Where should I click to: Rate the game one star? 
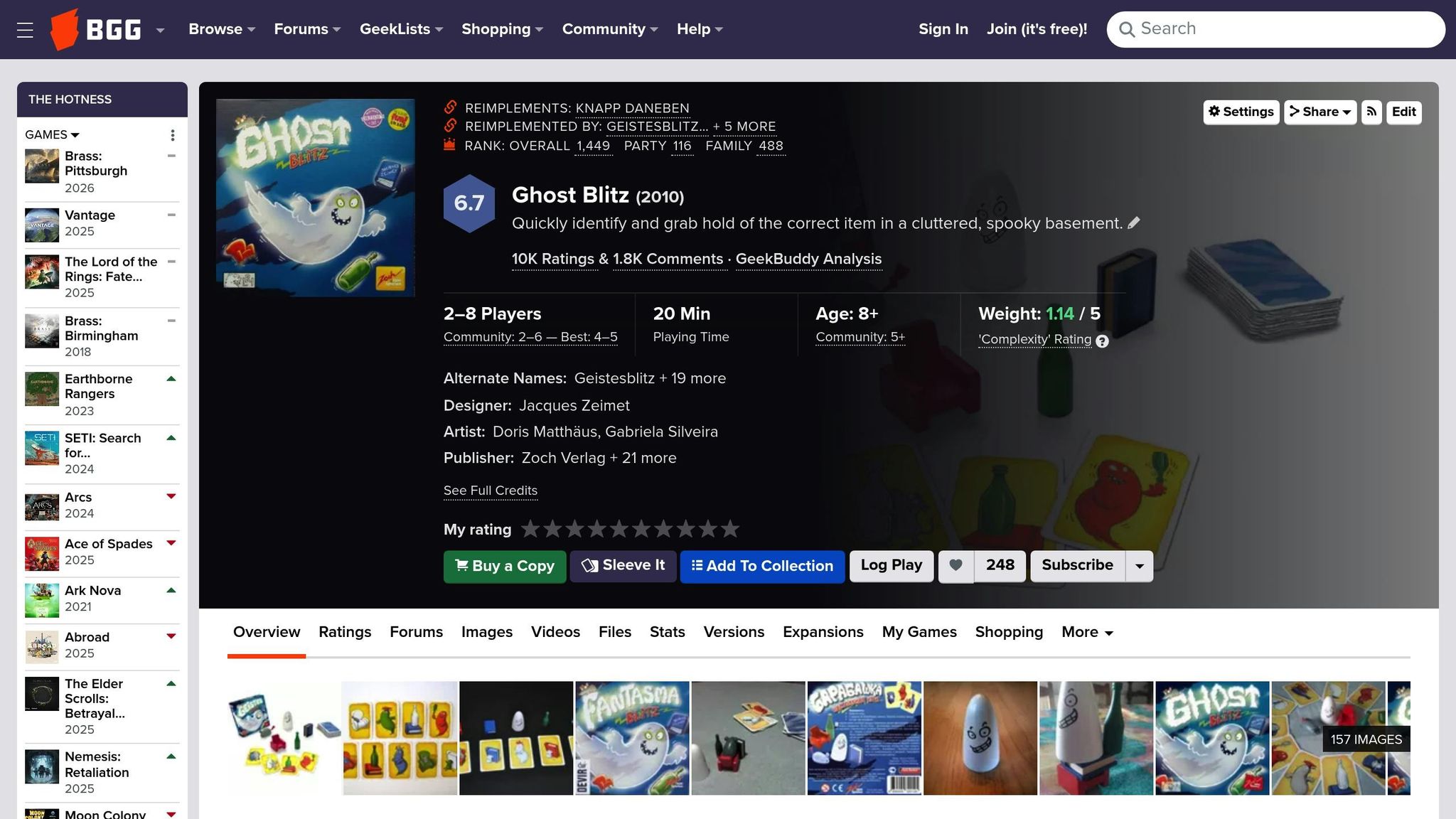tap(530, 529)
